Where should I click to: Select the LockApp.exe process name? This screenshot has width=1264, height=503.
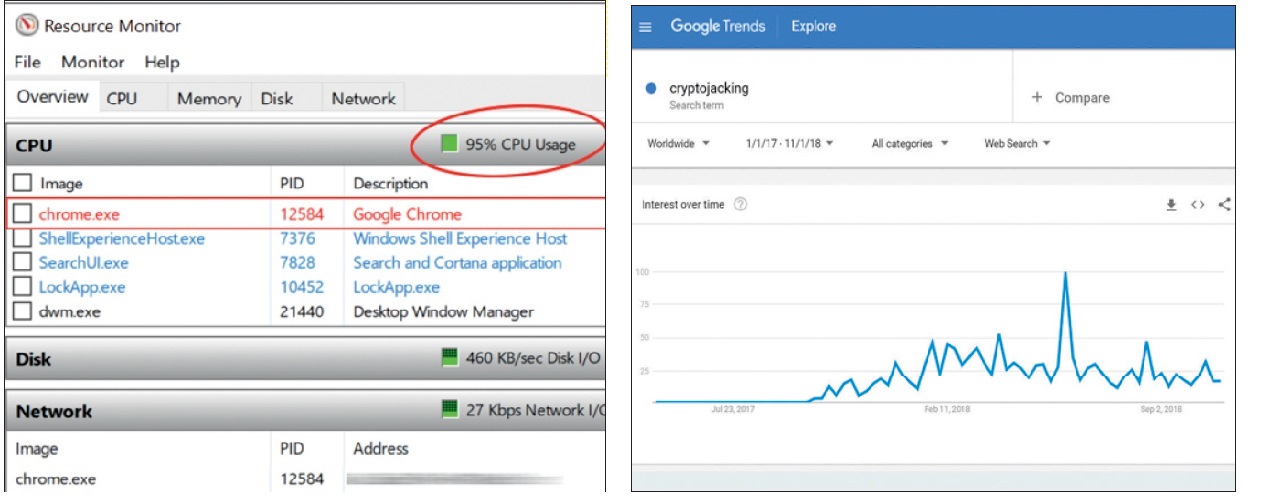(82, 287)
